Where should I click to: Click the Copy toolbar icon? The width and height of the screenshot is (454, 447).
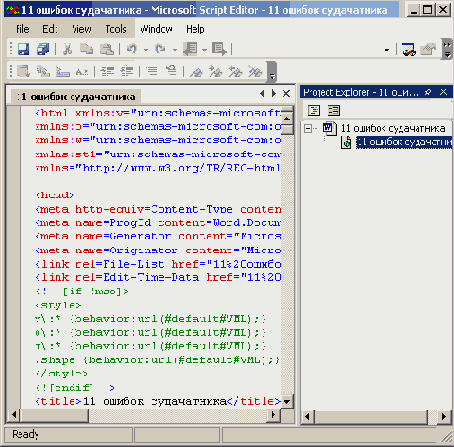pyautogui.click(x=87, y=49)
